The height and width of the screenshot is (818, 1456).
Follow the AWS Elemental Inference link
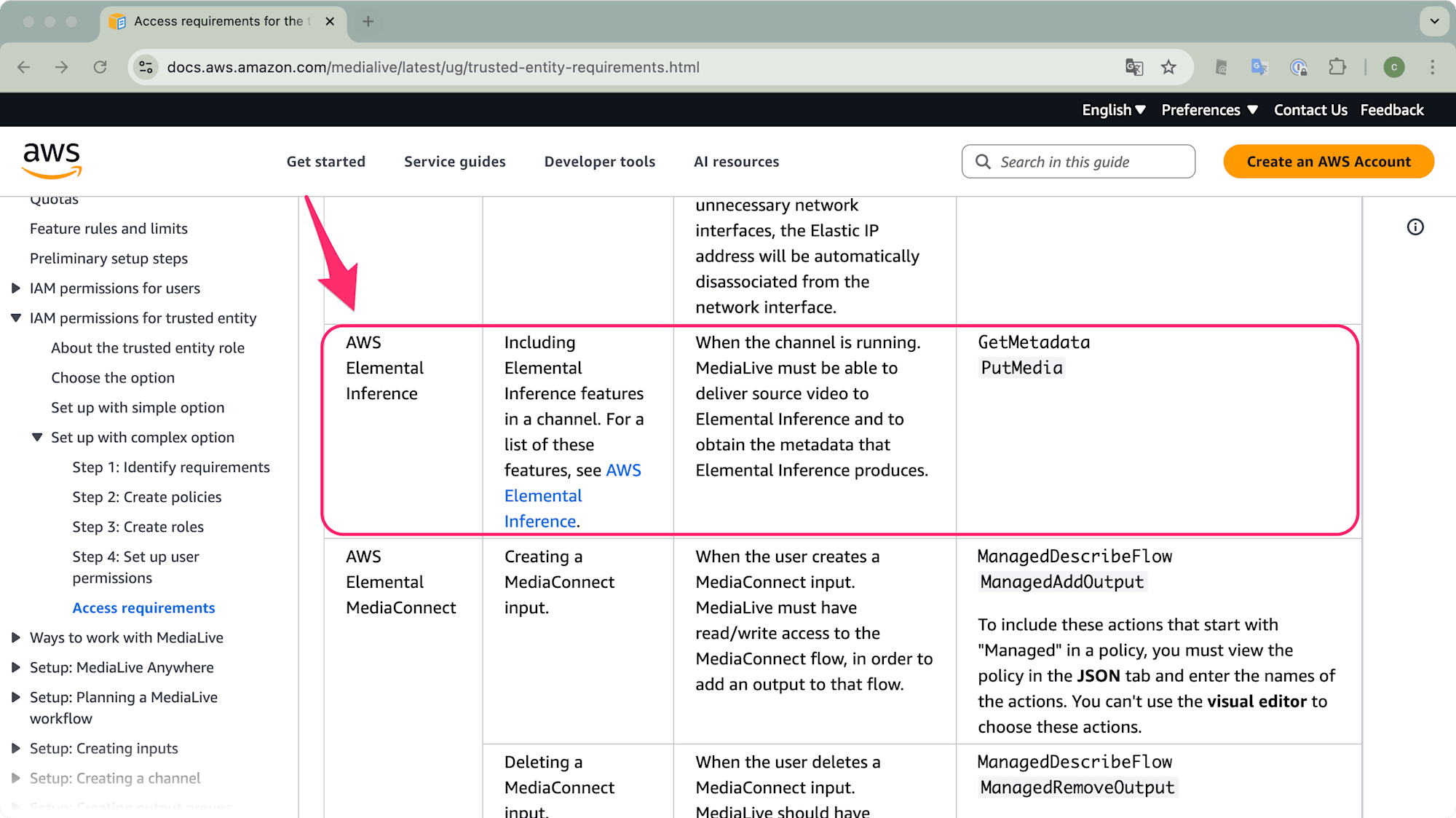click(543, 496)
